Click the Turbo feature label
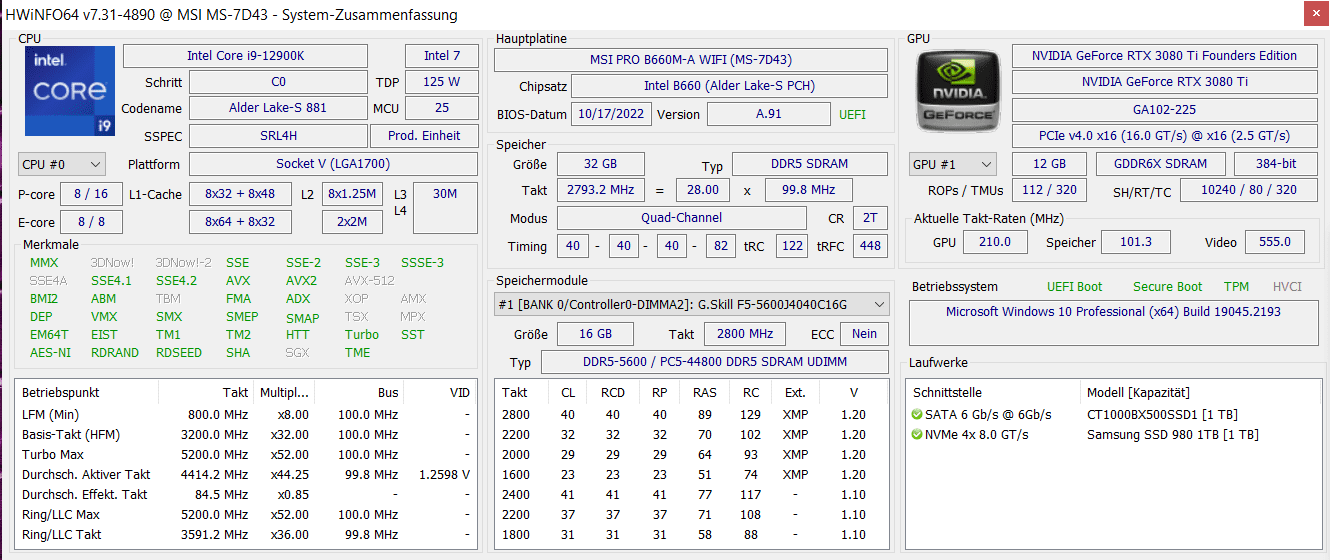 pyautogui.click(x=362, y=335)
